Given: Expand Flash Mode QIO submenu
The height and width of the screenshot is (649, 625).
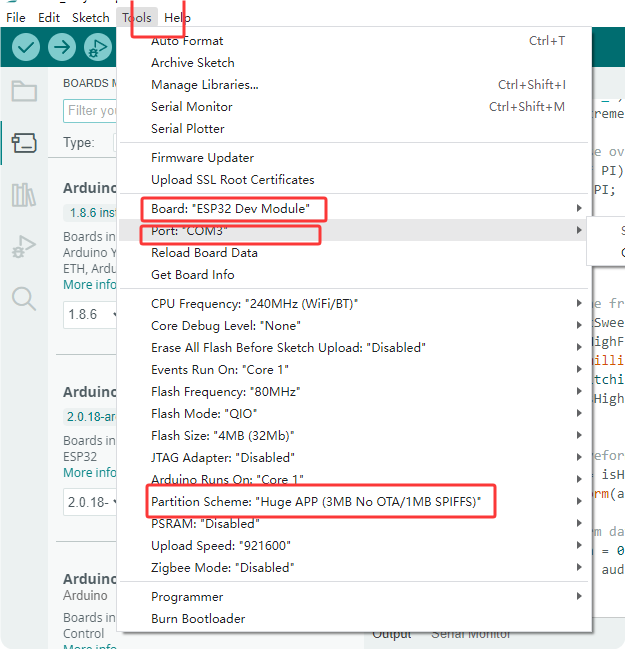Looking at the screenshot, I should [354, 413].
